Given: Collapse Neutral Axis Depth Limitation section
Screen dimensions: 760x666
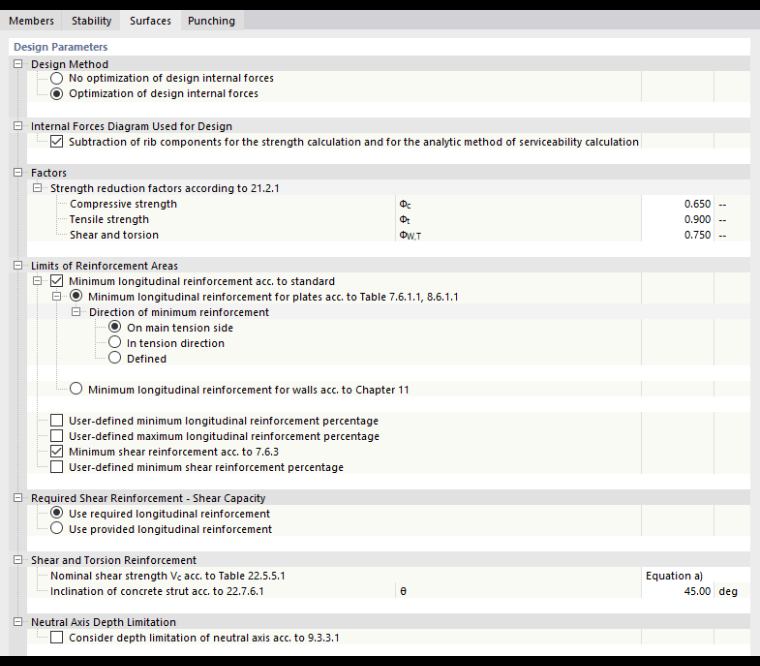Looking at the screenshot, I should (x=18, y=622).
